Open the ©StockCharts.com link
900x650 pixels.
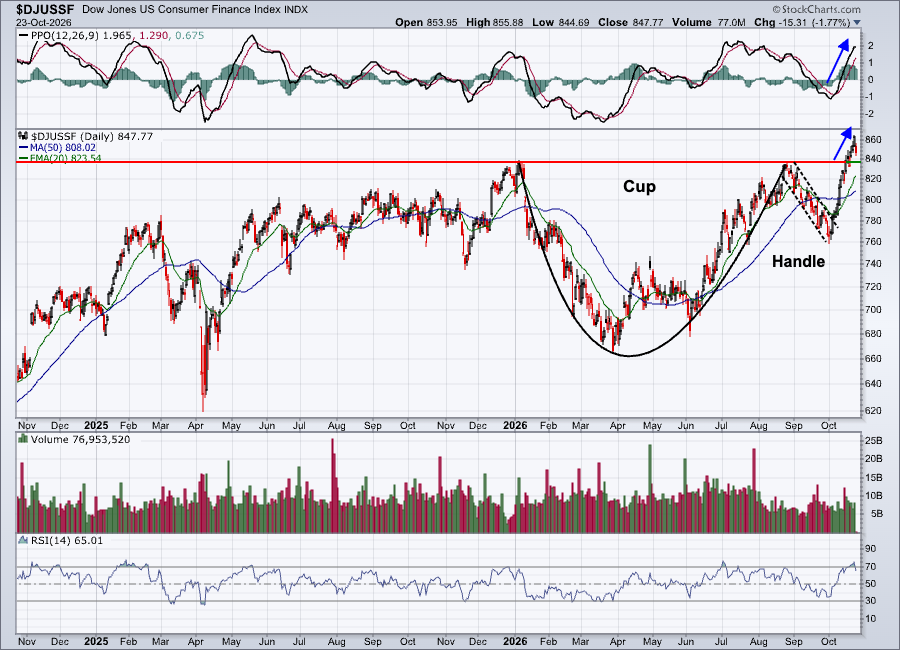pyautogui.click(x=816, y=9)
